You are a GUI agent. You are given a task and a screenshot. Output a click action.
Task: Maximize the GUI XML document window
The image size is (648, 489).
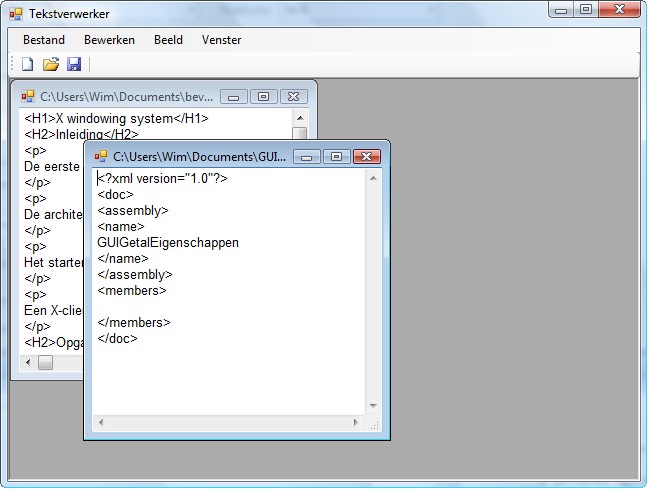tap(336, 157)
